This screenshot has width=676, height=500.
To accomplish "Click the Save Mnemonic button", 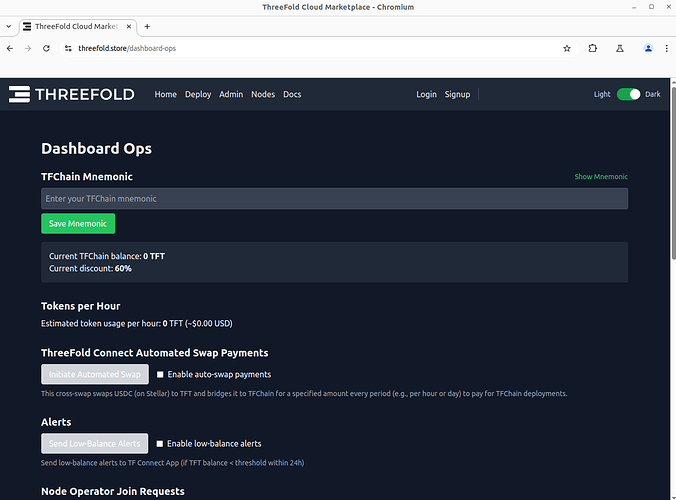I will (x=78, y=224).
